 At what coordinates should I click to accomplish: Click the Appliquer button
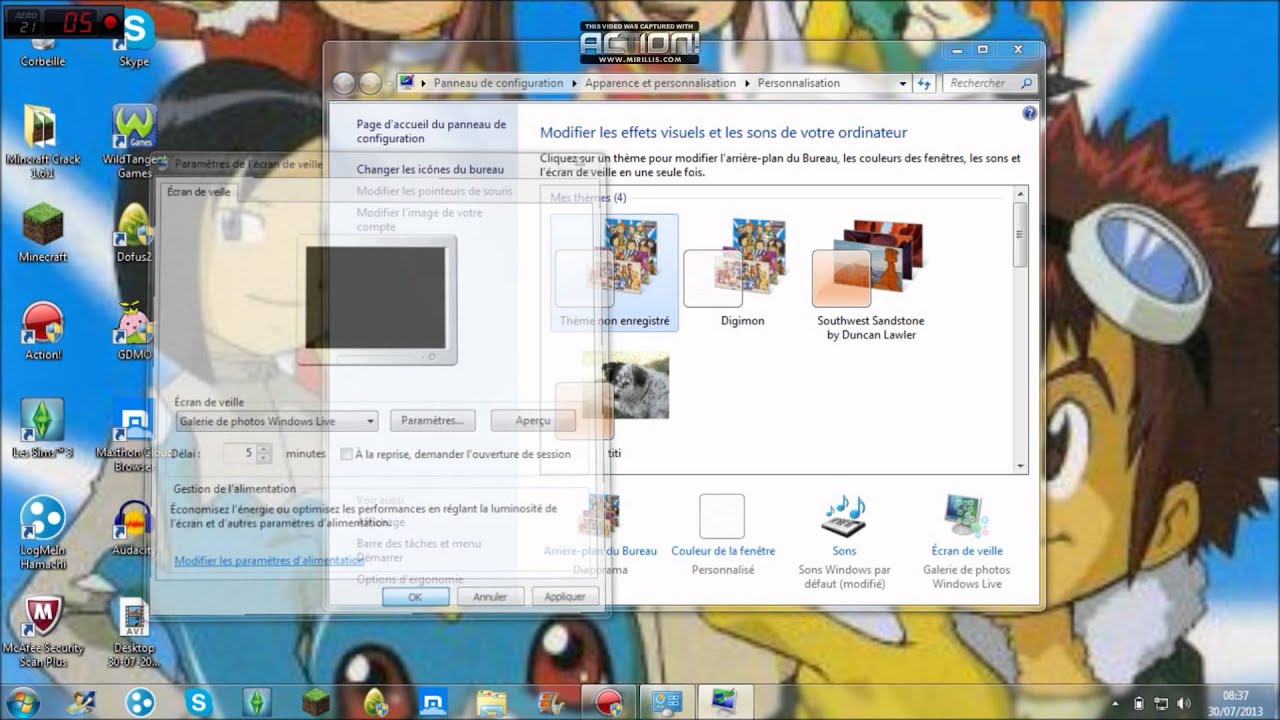(x=565, y=597)
